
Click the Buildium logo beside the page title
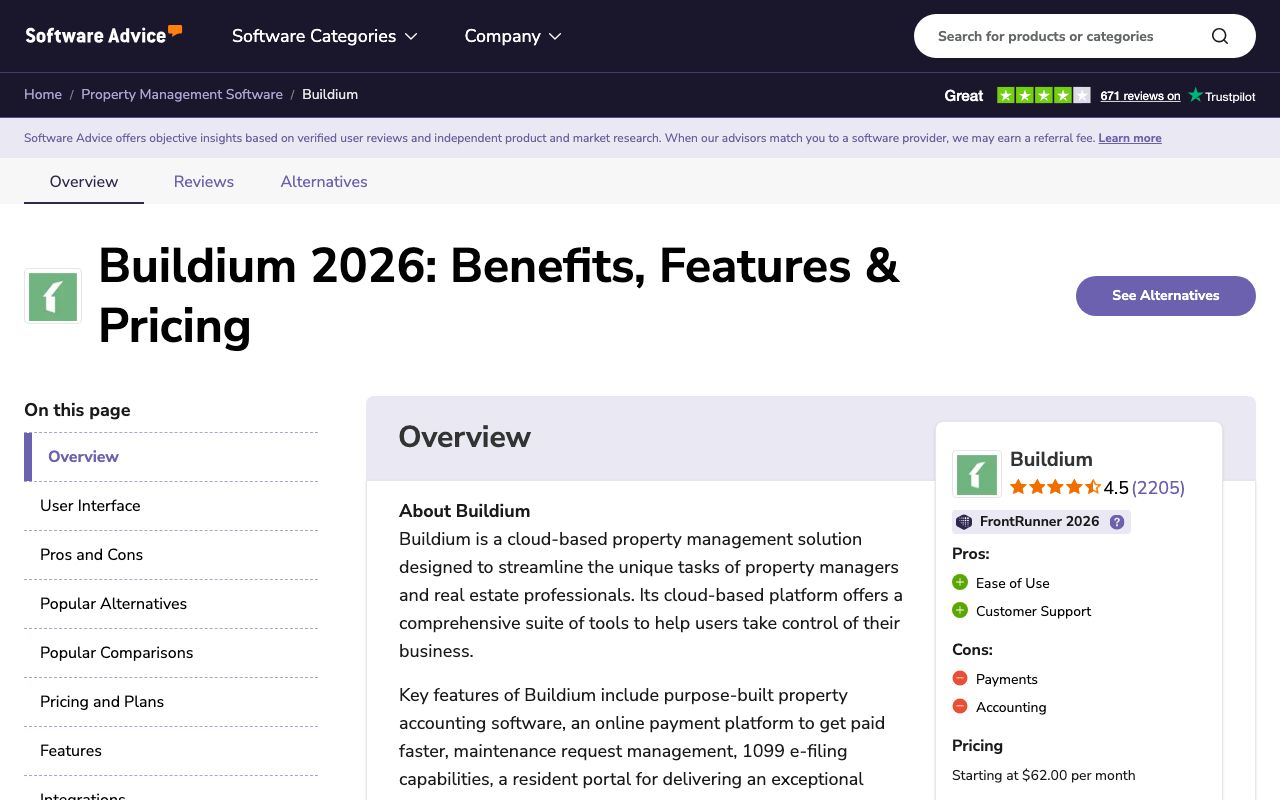[53, 296]
